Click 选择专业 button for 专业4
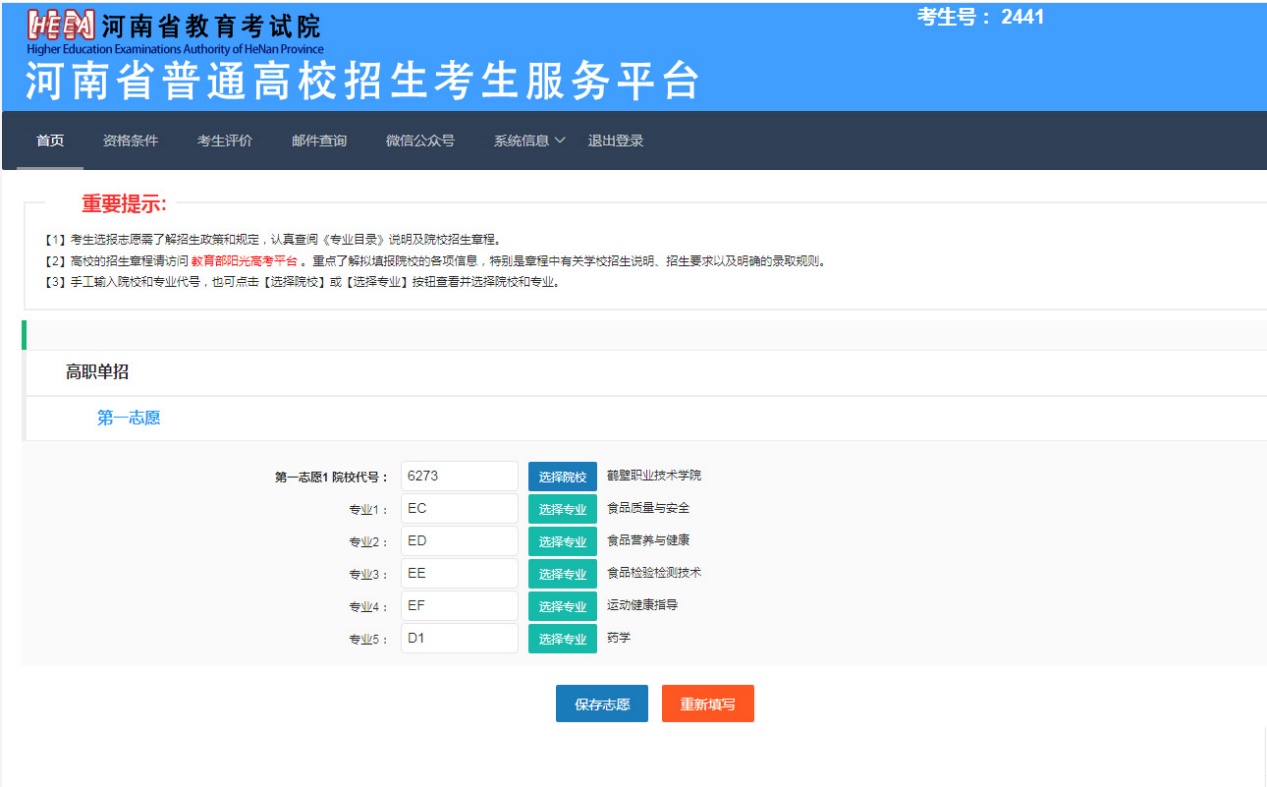1267x787 pixels. click(562, 606)
